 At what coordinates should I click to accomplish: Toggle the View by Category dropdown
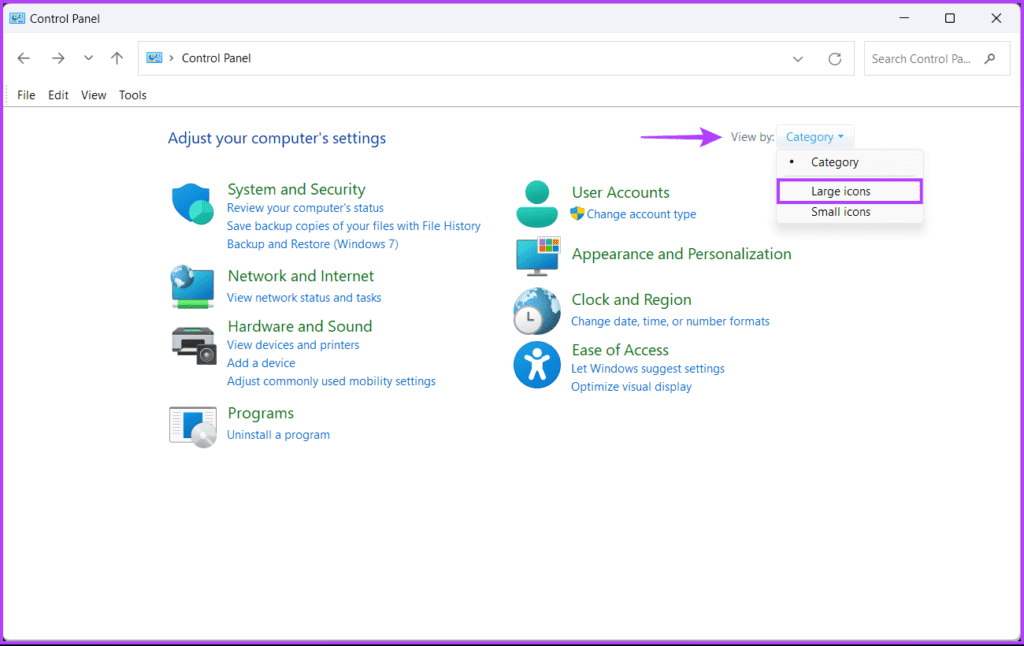pos(814,137)
